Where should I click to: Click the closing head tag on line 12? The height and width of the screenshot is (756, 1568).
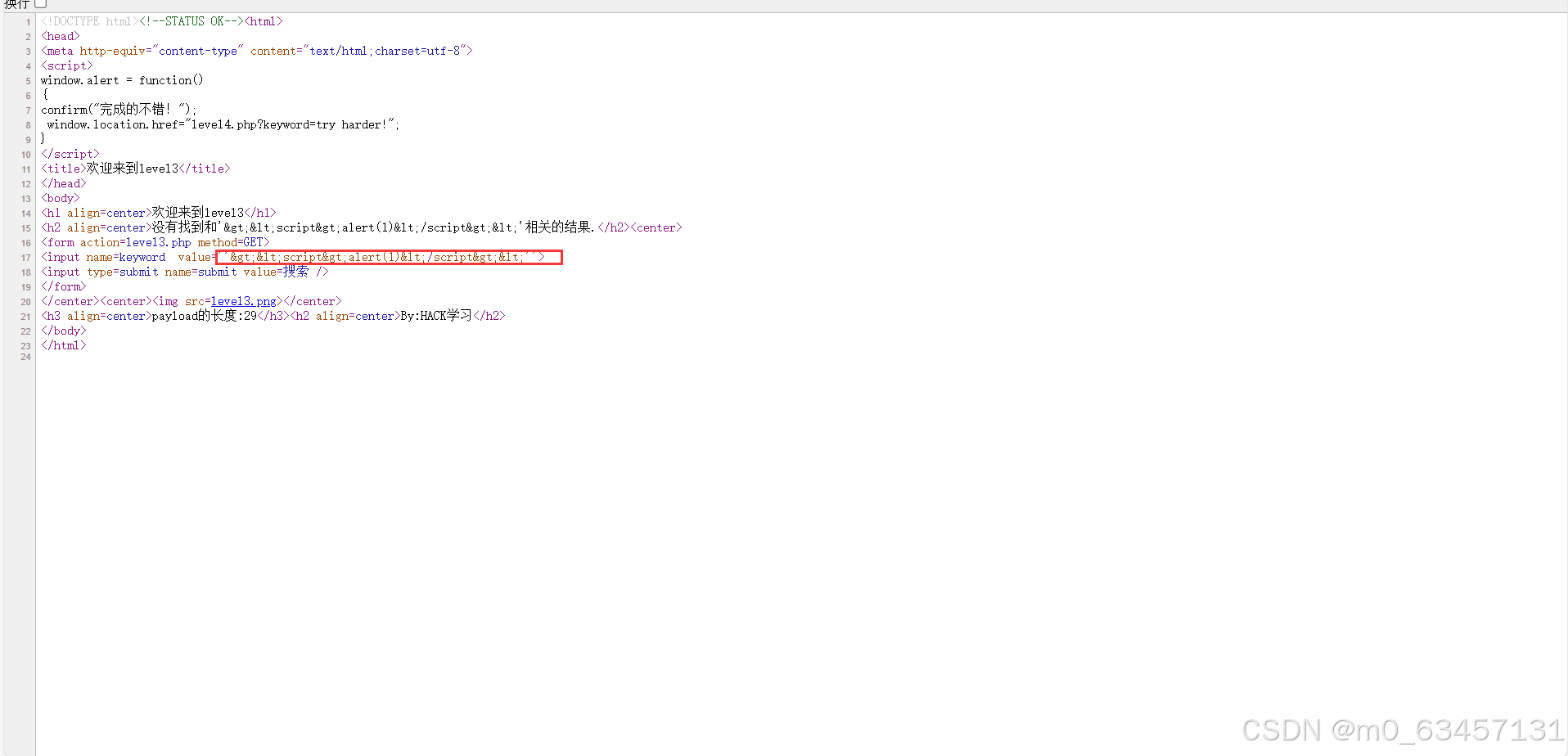[64, 183]
